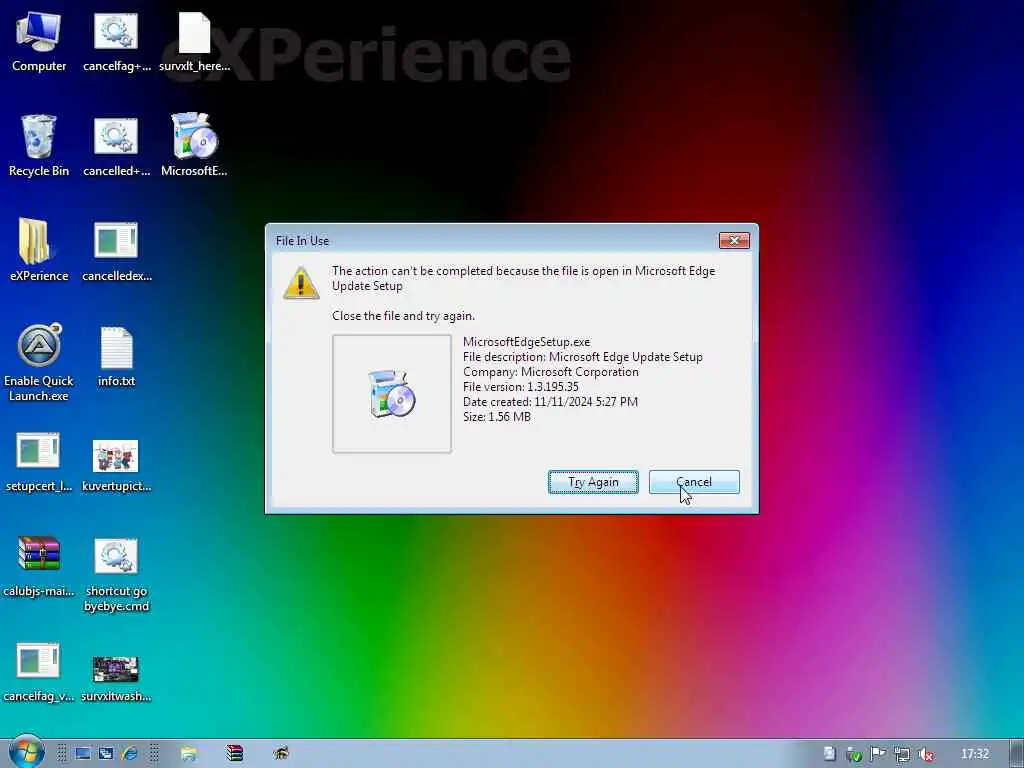Click Show Desktop quick launch icon
1024x768 pixels.
pyautogui.click(x=82, y=754)
